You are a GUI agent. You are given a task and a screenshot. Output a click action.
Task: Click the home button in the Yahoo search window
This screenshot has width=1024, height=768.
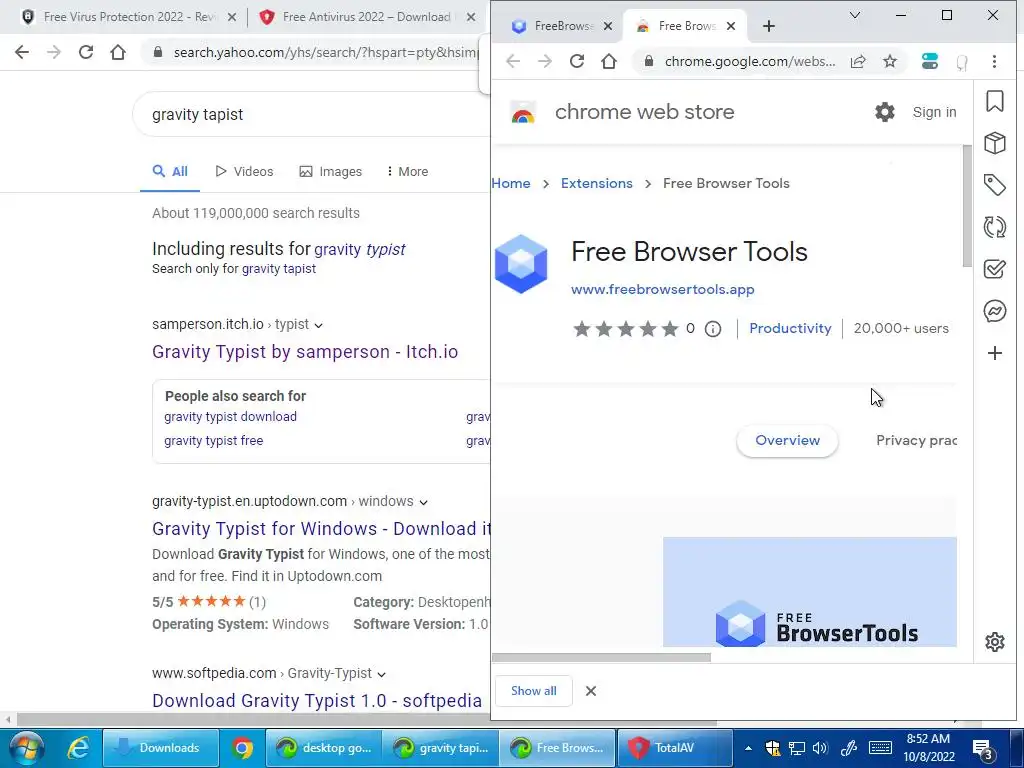(x=118, y=52)
